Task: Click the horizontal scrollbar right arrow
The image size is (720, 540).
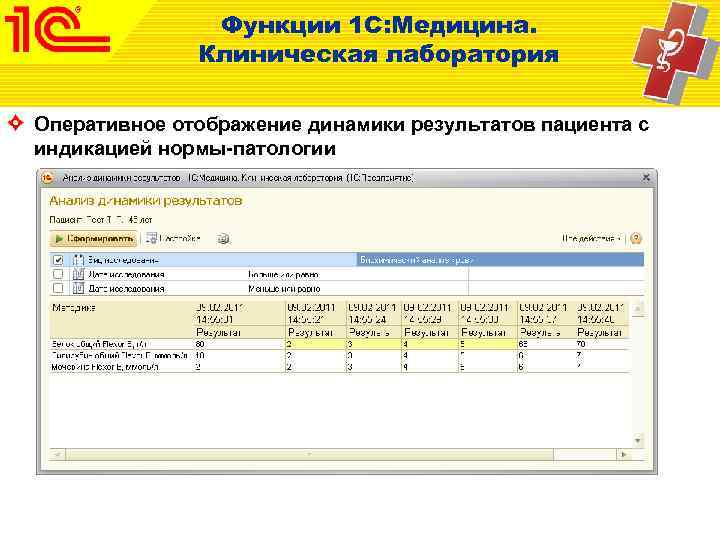Action: pyautogui.click(x=624, y=455)
